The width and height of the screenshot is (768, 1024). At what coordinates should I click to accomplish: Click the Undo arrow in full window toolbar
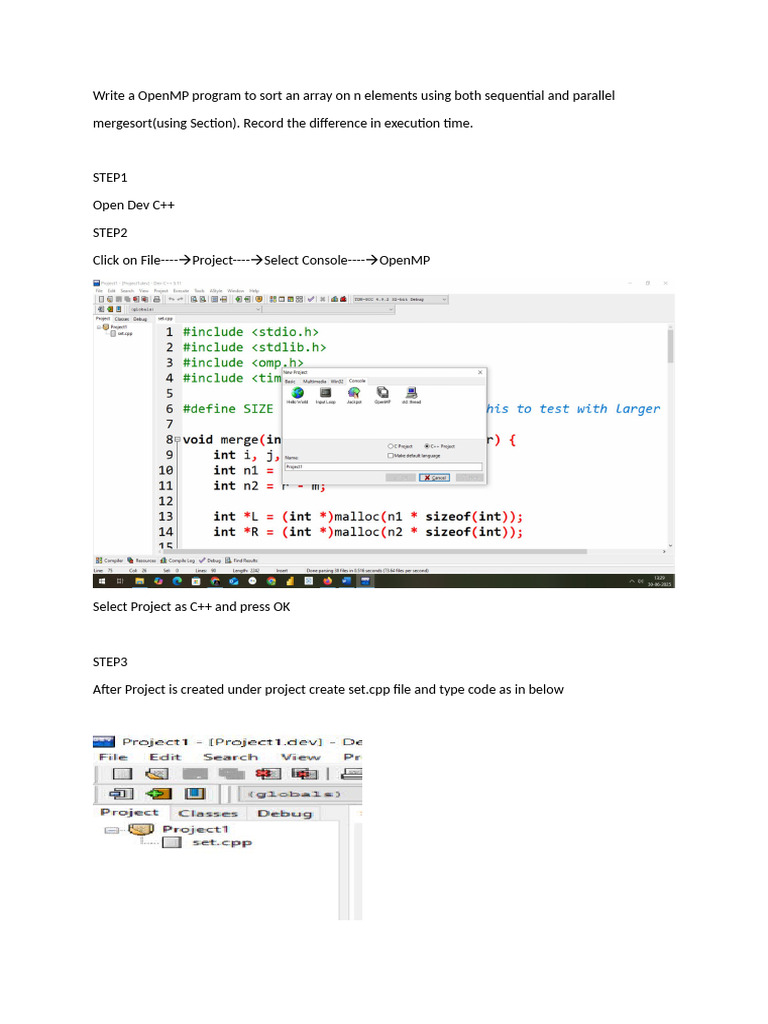(171, 299)
